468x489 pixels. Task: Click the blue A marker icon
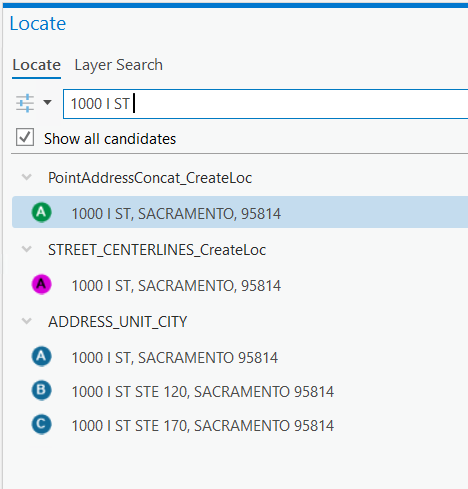(x=41, y=356)
